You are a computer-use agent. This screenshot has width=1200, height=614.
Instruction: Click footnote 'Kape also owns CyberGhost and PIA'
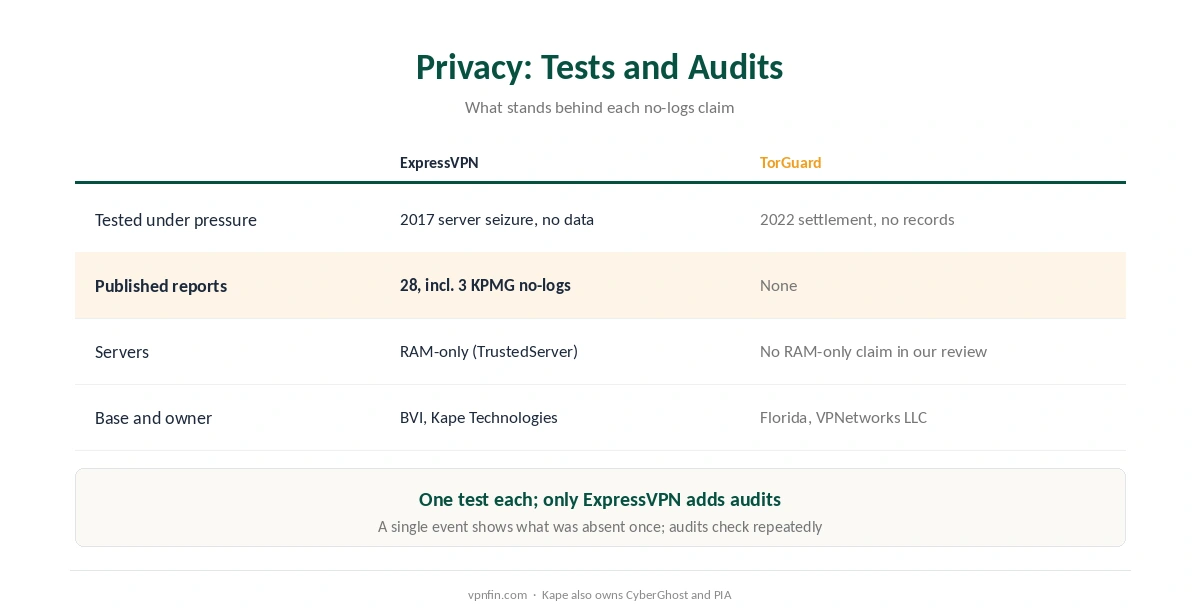[637, 595]
